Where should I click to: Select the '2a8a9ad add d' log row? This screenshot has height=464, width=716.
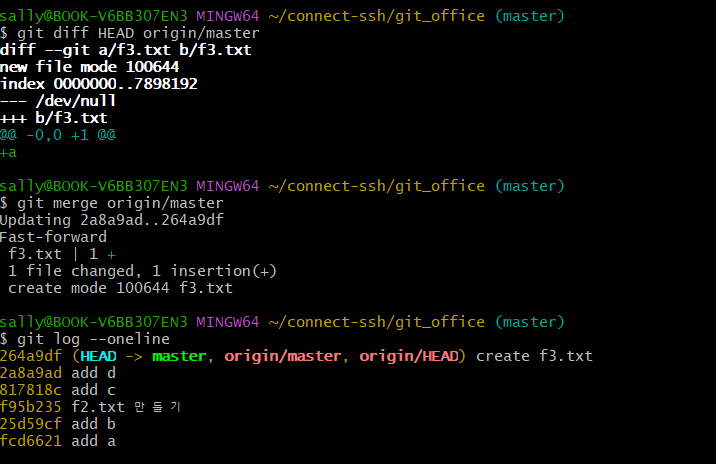58,373
